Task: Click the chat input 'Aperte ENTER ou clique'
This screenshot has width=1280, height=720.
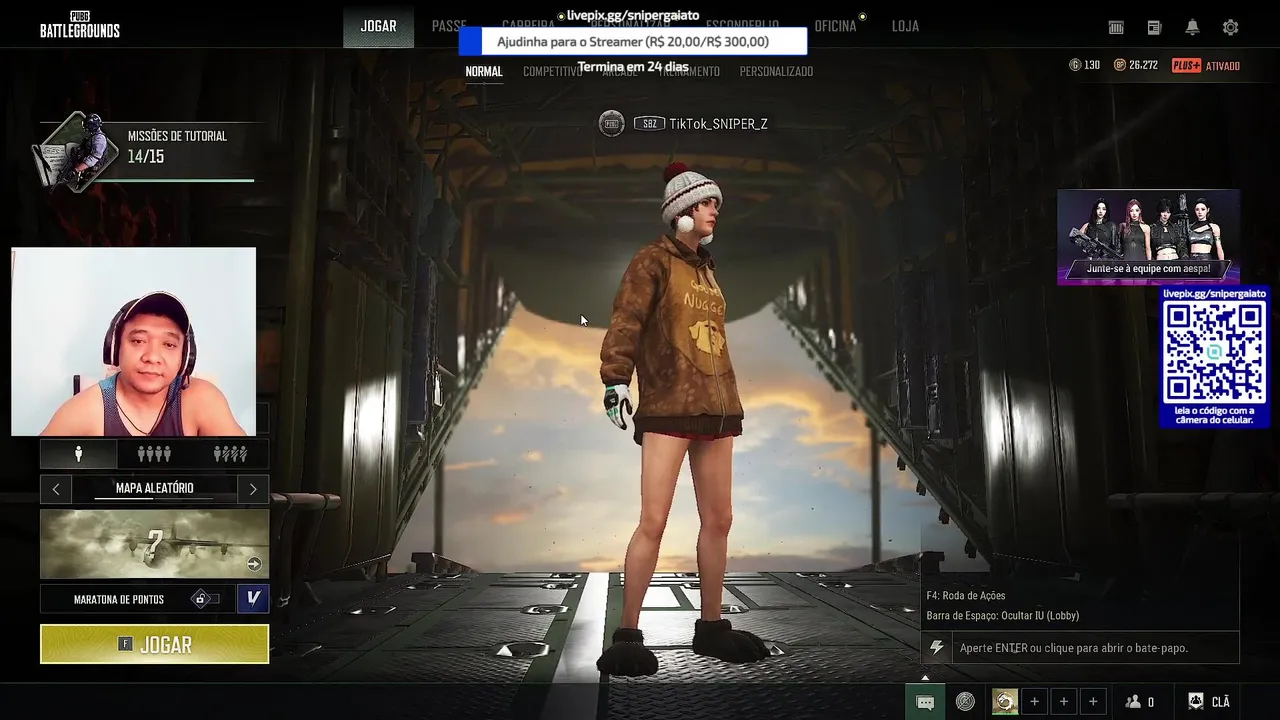Action: click(1095, 648)
